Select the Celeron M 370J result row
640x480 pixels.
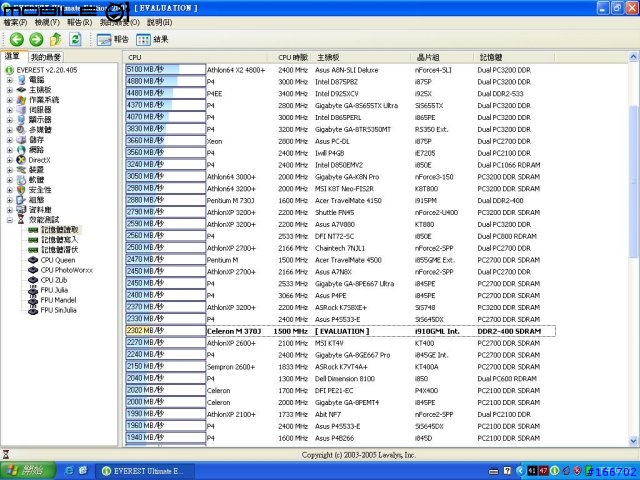tap(340, 331)
